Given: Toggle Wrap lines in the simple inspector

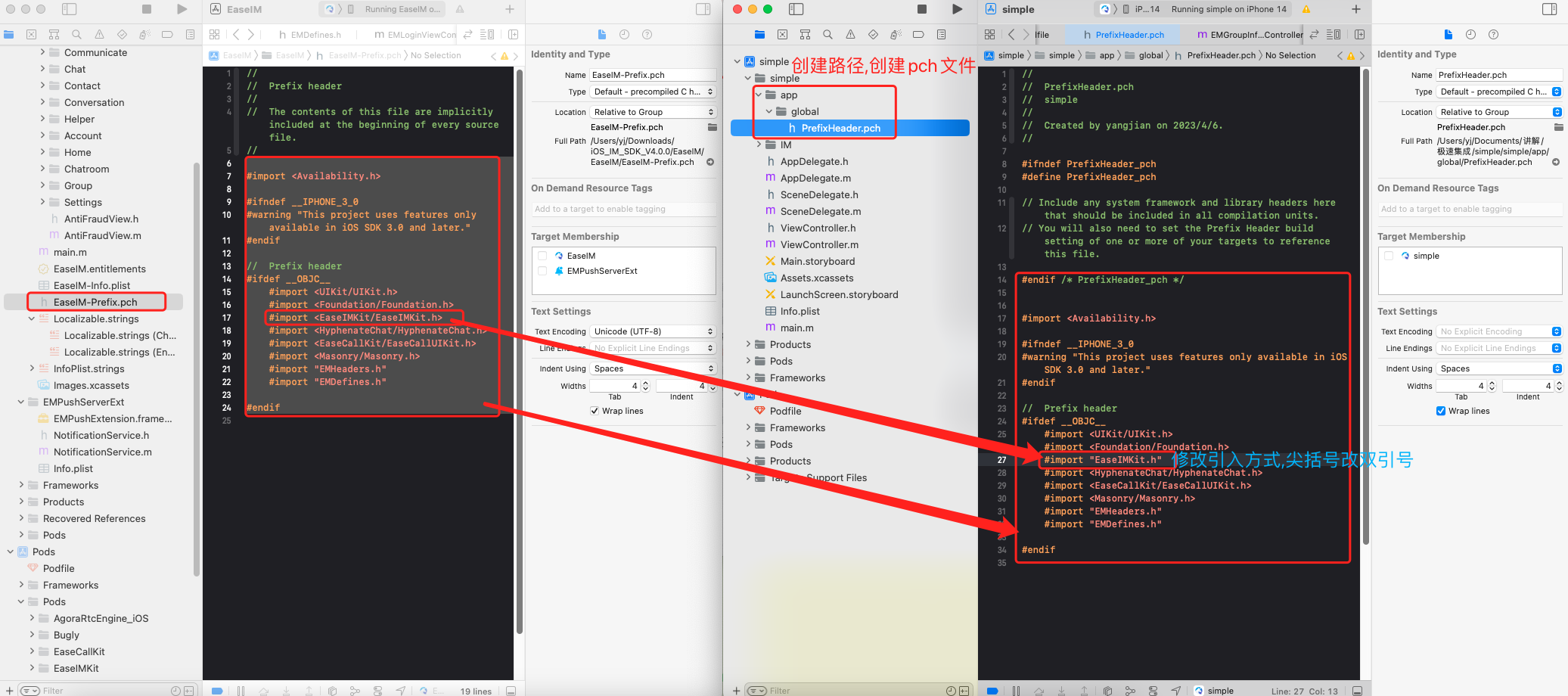Looking at the screenshot, I should point(1441,411).
